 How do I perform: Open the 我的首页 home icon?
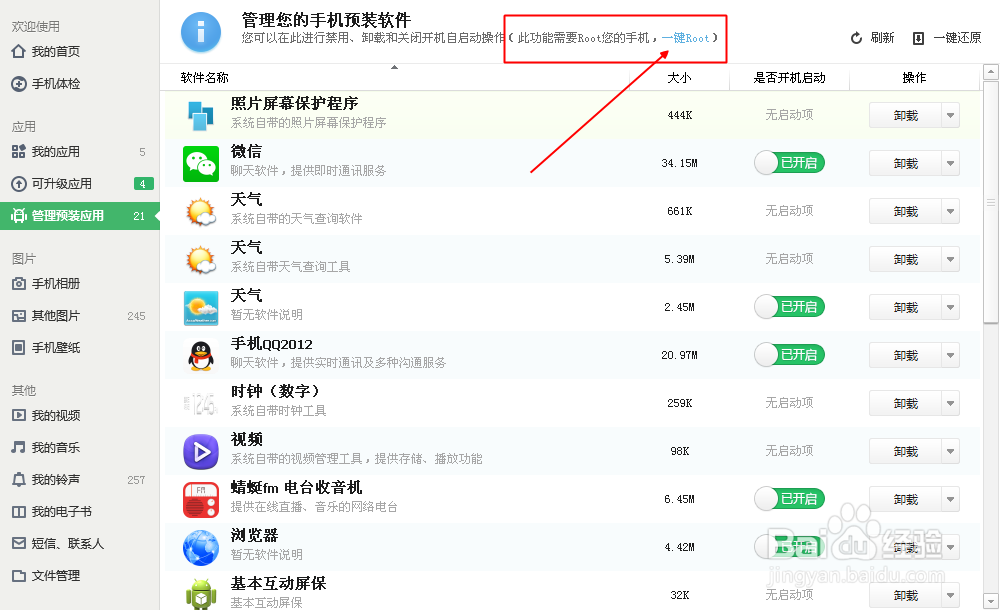point(18,51)
